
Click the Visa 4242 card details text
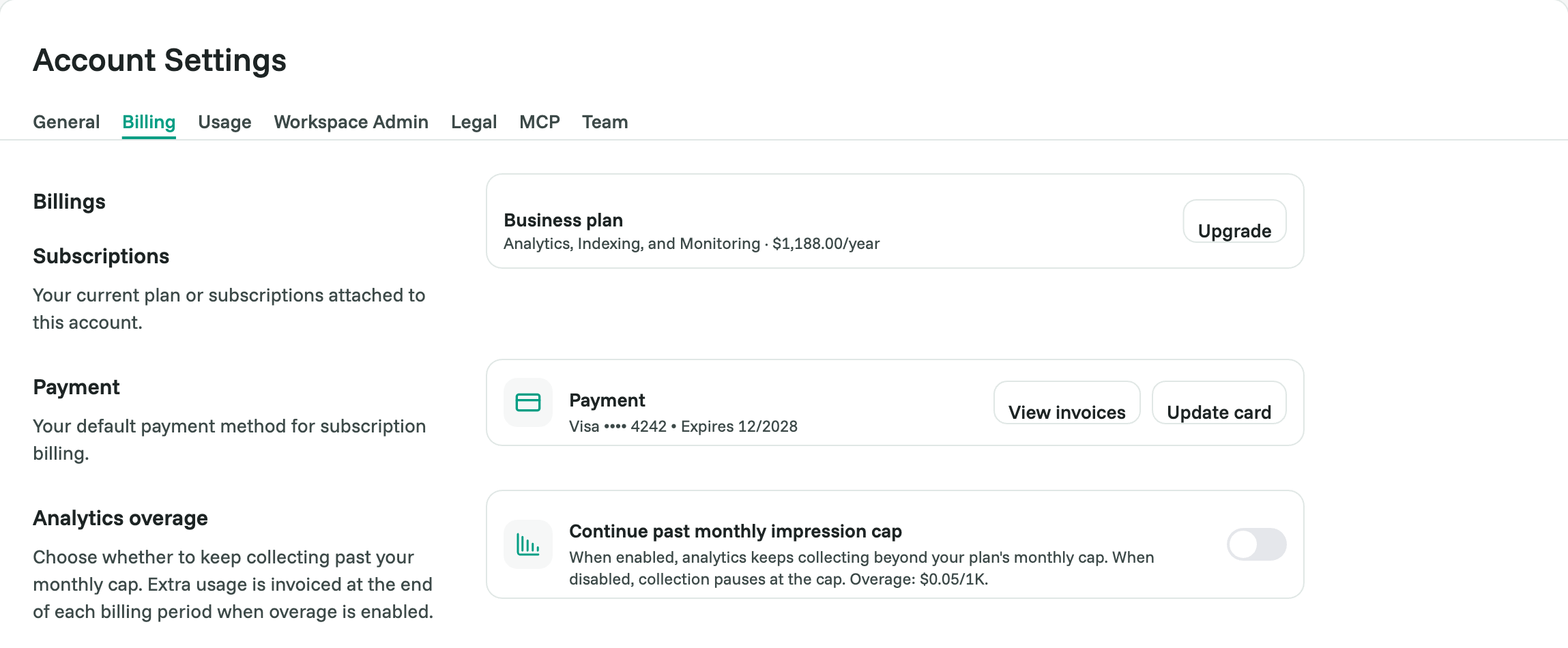[683, 426]
